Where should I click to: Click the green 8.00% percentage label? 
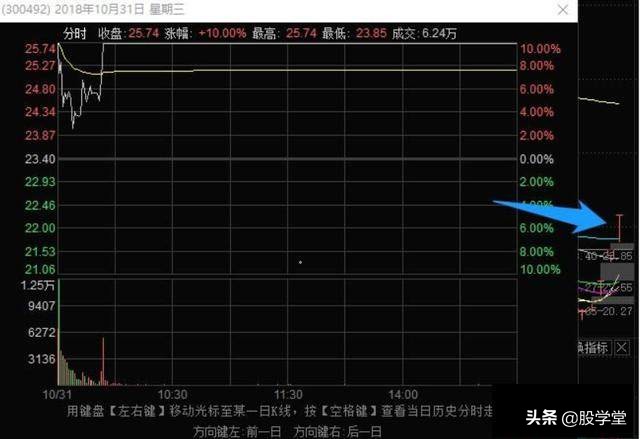click(536, 252)
